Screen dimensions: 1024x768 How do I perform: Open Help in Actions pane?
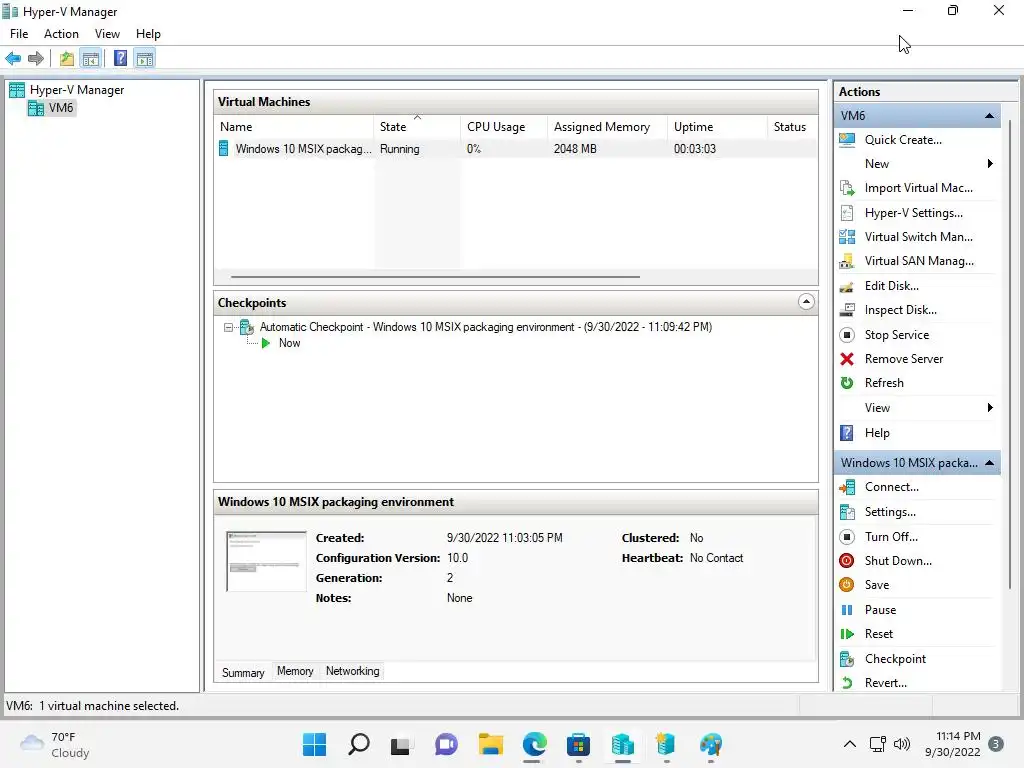876,433
